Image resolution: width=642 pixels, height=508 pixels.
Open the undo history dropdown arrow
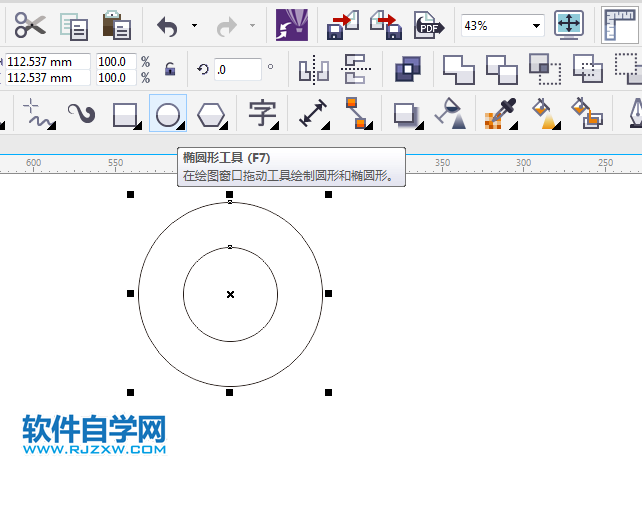pyautogui.click(x=194, y=26)
